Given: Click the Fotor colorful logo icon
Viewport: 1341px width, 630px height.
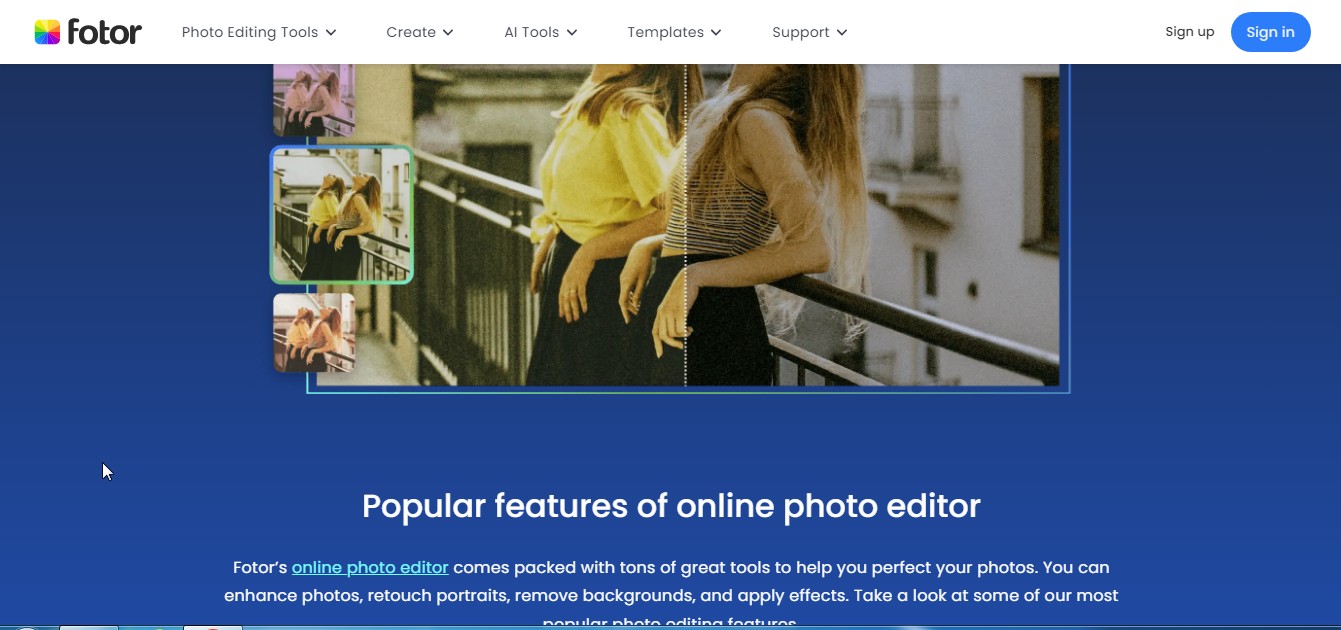Looking at the screenshot, I should click(x=47, y=32).
